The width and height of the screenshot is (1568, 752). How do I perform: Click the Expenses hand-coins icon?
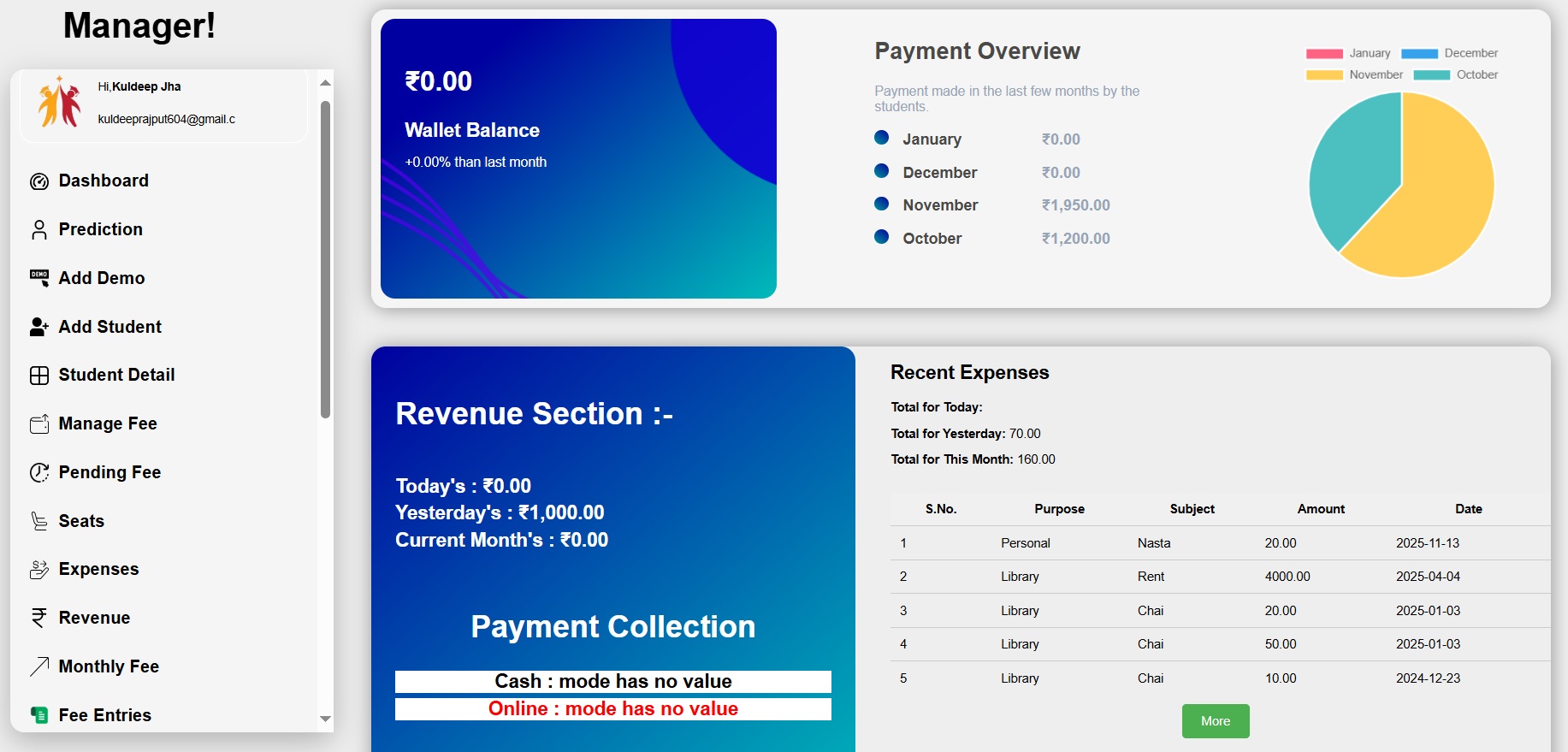pyautogui.click(x=39, y=570)
